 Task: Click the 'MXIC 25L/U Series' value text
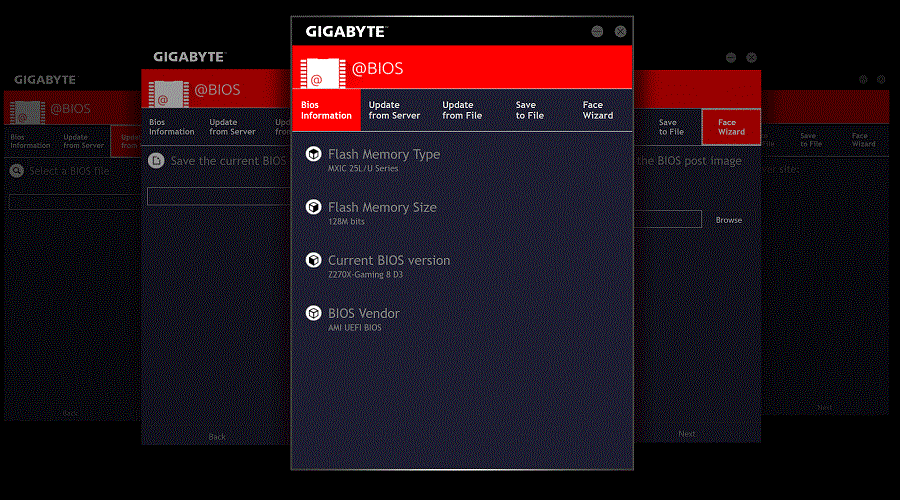[x=363, y=169]
